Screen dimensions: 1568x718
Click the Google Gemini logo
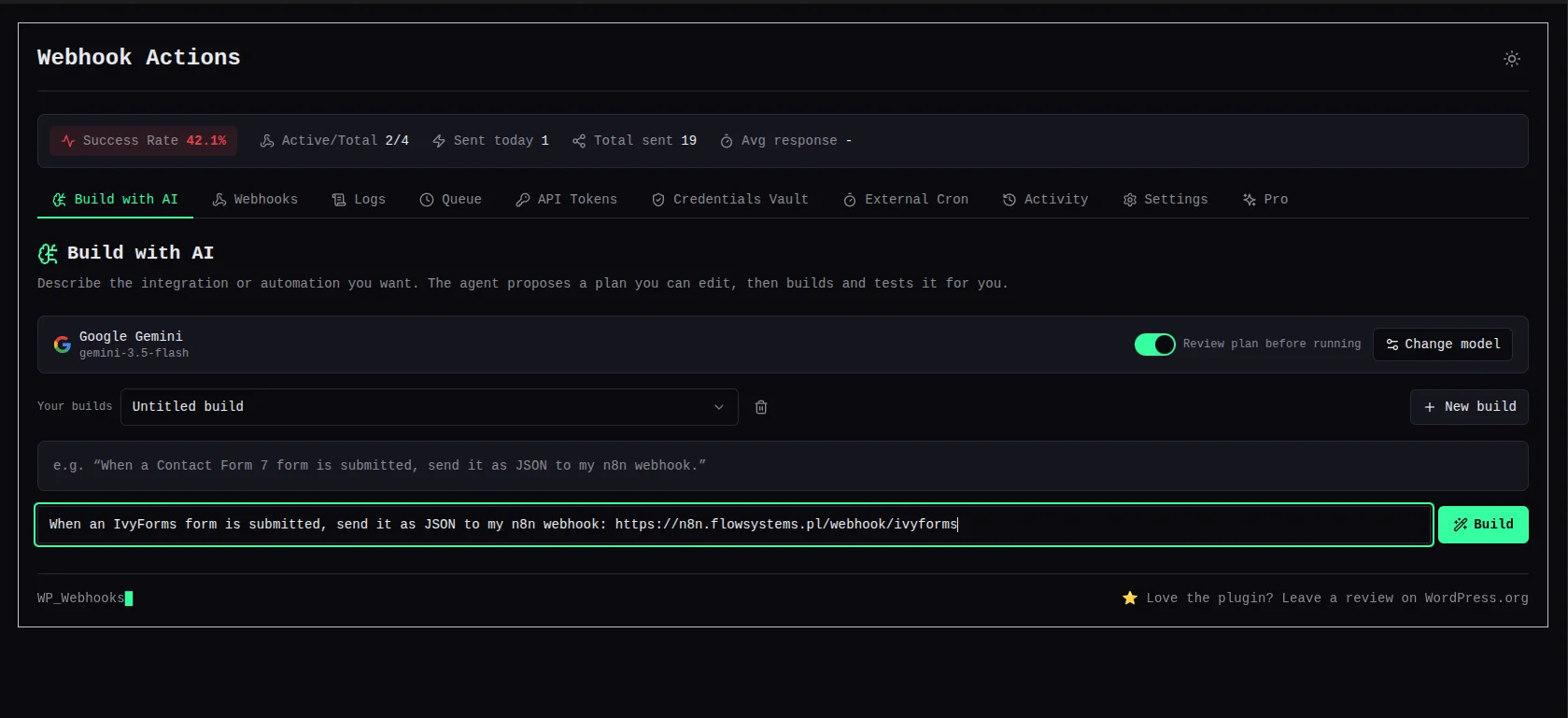pyautogui.click(x=63, y=345)
